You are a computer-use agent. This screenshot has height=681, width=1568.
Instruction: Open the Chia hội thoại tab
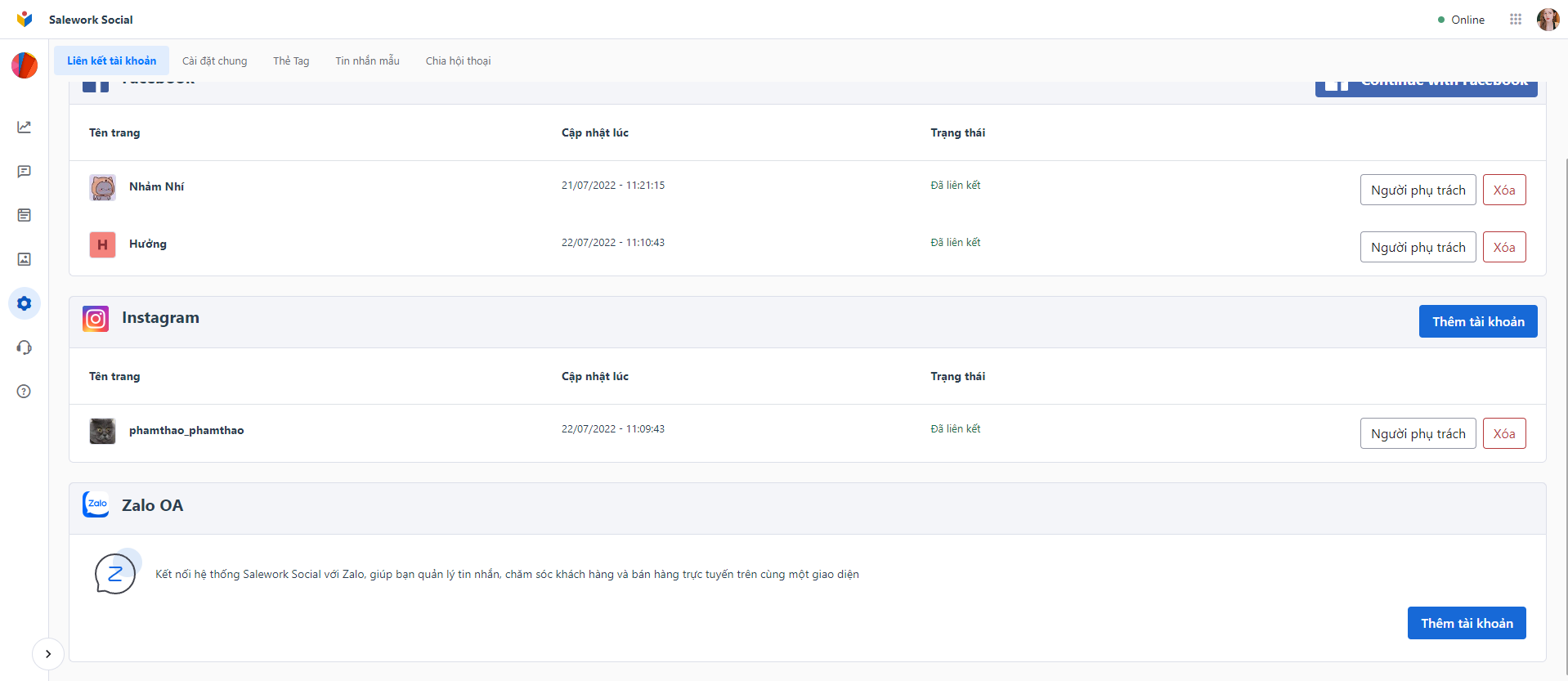(x=459, y=60)
